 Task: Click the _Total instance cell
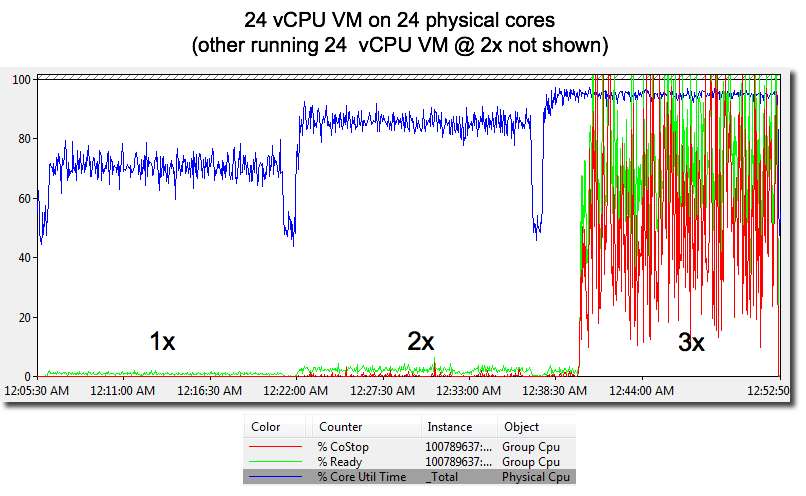(442, 477)
